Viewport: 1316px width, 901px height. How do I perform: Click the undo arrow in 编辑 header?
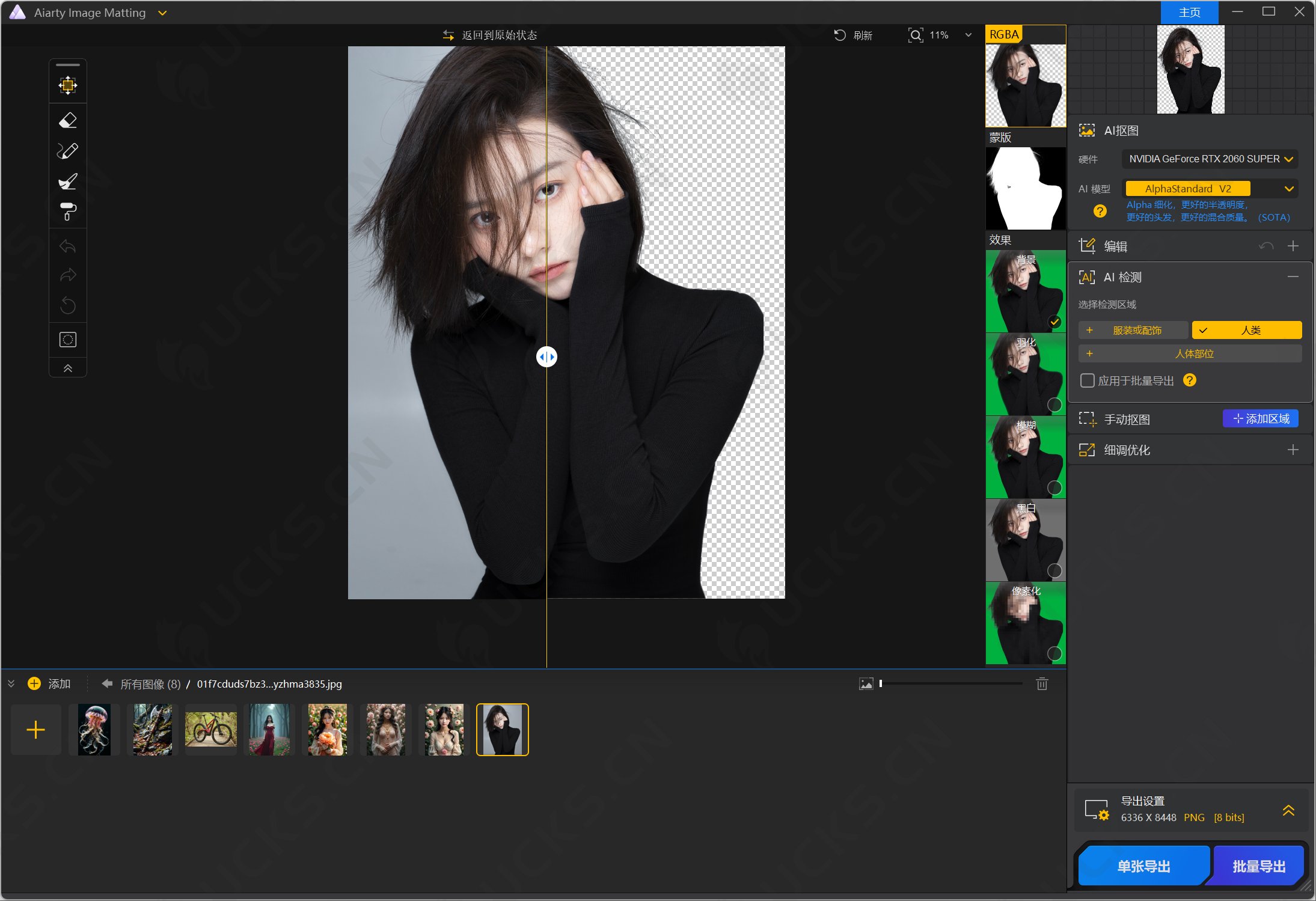(1266, 246)
